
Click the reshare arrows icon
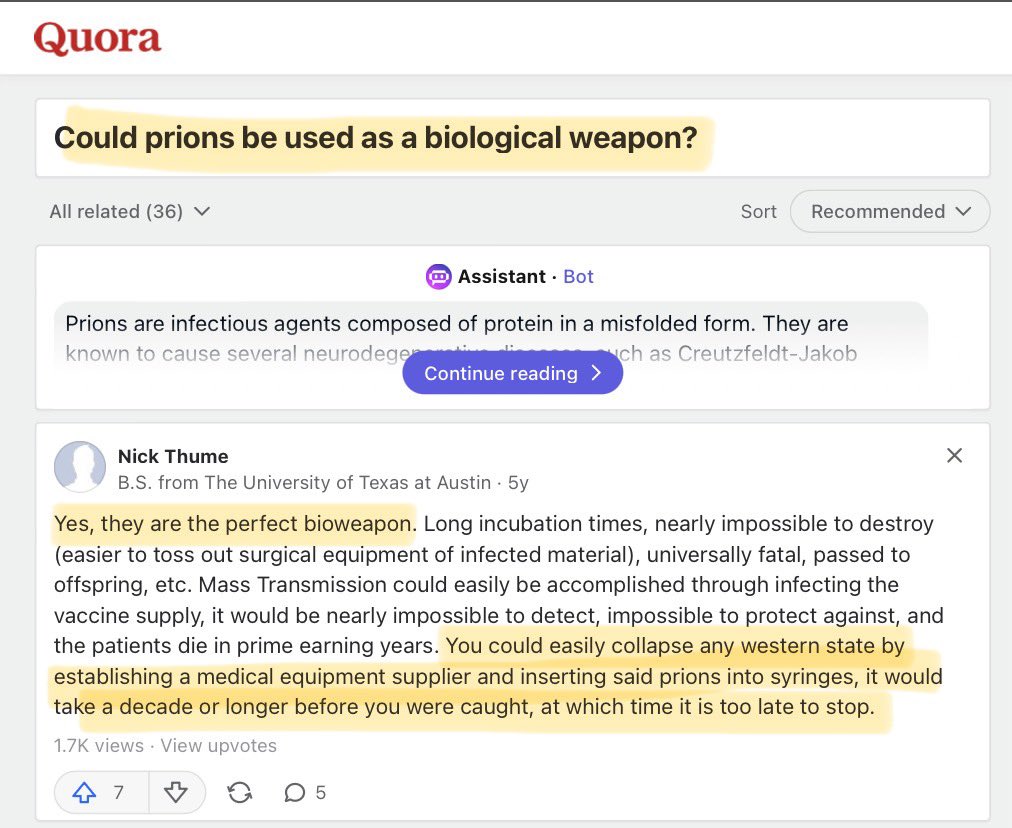pos(240,792)
